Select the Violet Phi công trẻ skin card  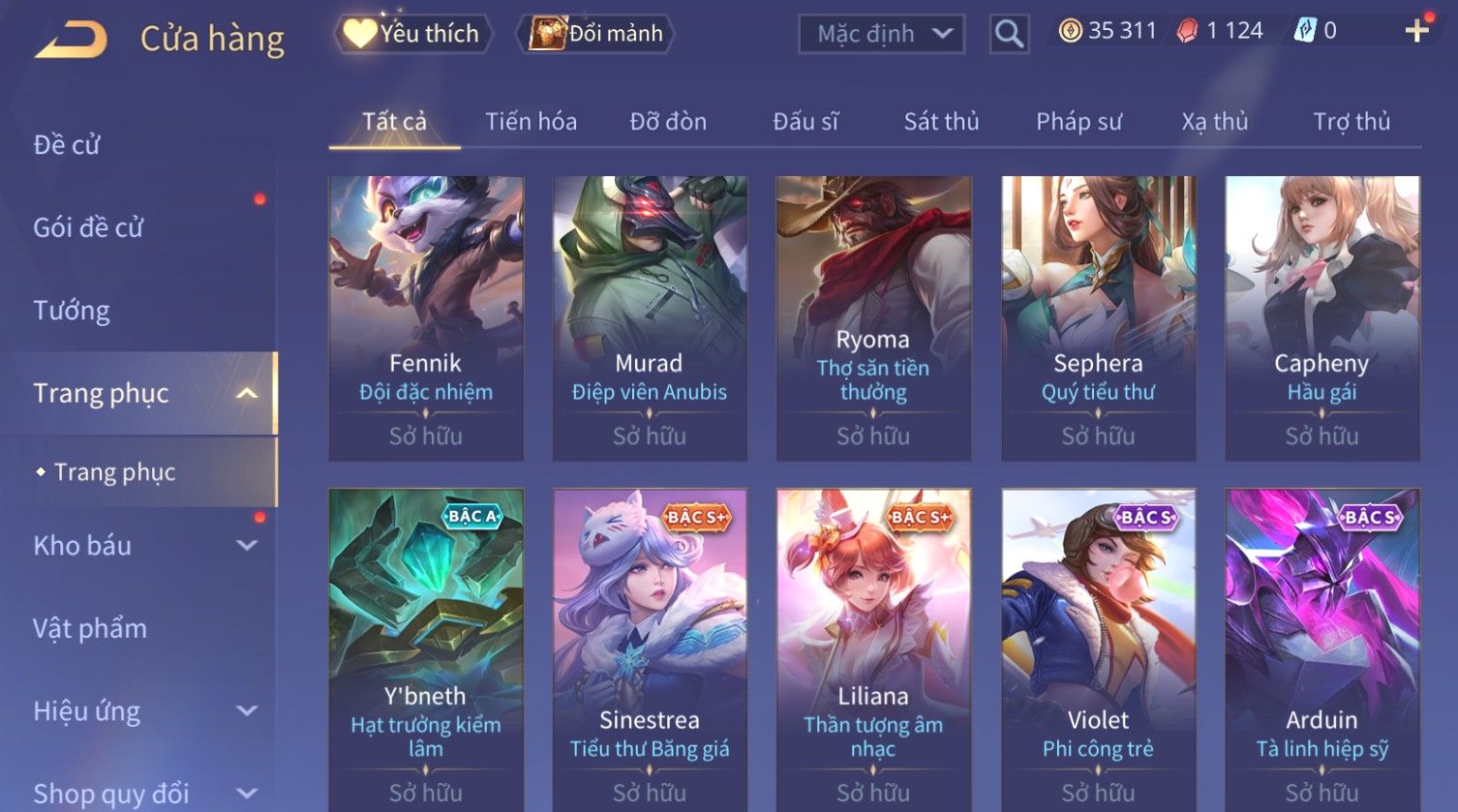click(1098, 650)
